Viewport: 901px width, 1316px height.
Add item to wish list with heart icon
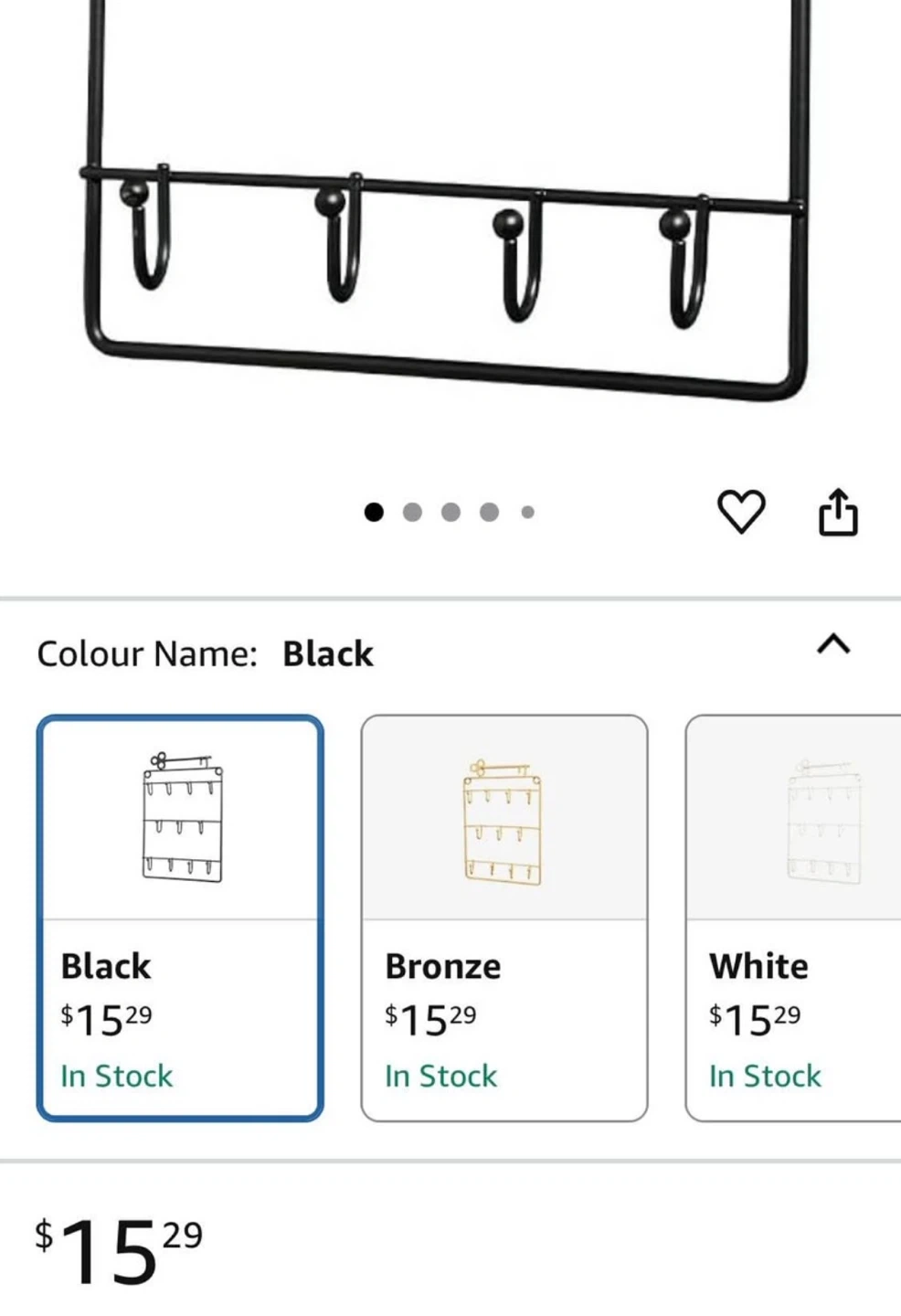740,512
